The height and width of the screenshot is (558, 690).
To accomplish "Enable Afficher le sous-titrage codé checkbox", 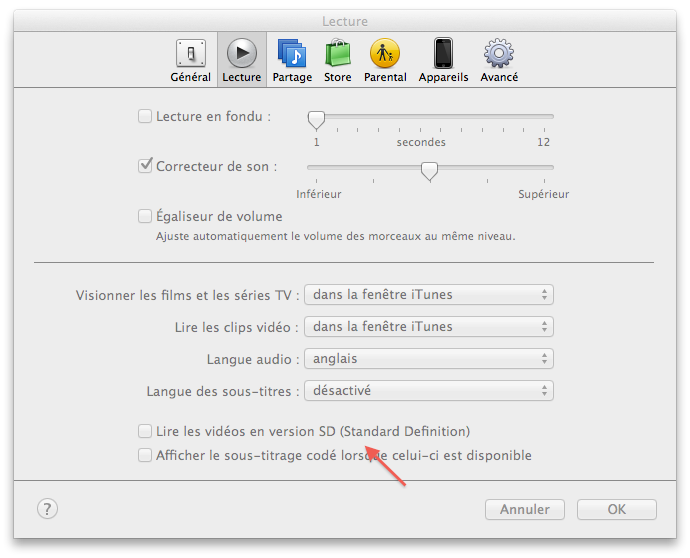I will coord(145,455).
